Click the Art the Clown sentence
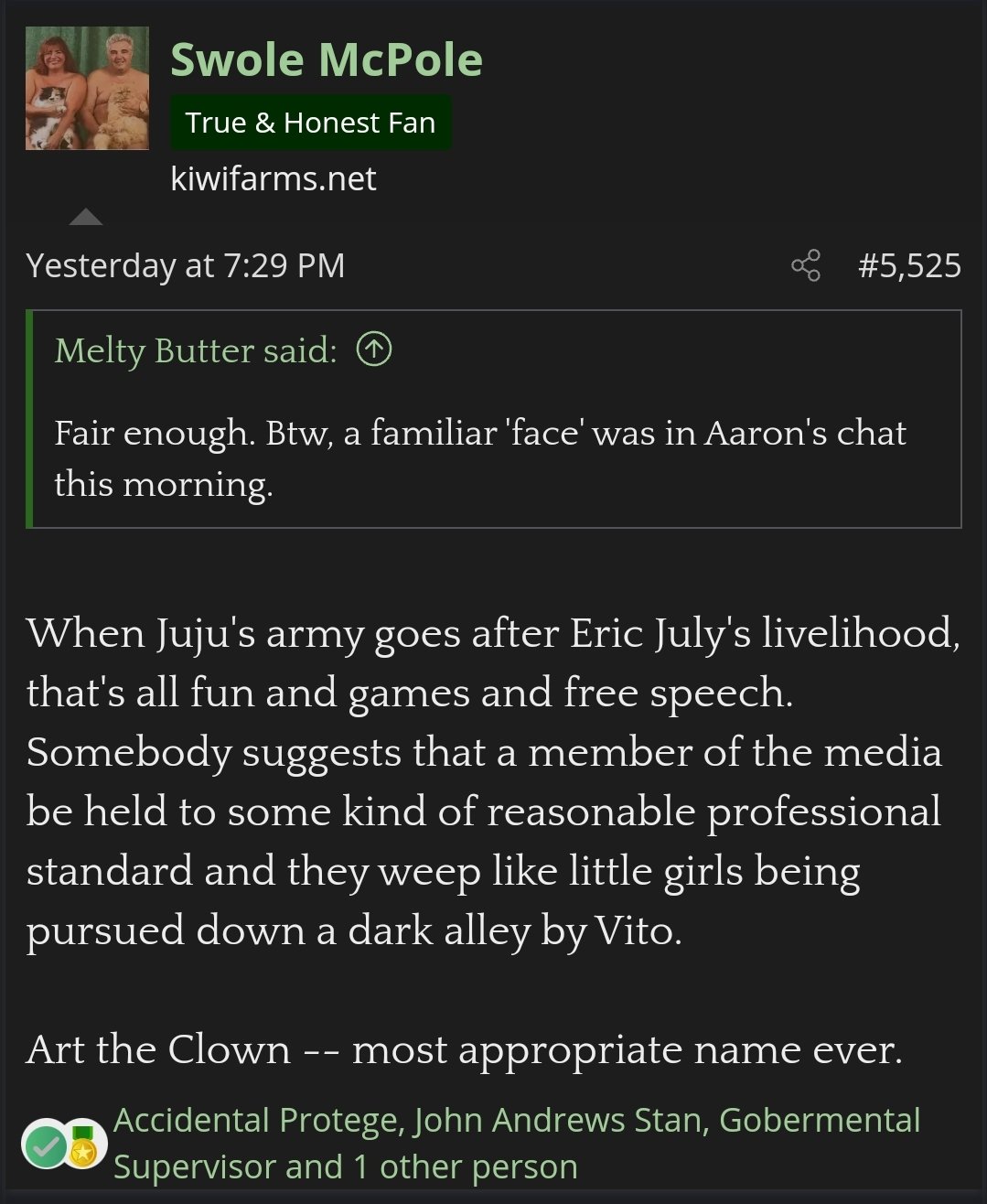Screen dimensions: 987x1204 pyautogui.click(x=464, y=1049)
